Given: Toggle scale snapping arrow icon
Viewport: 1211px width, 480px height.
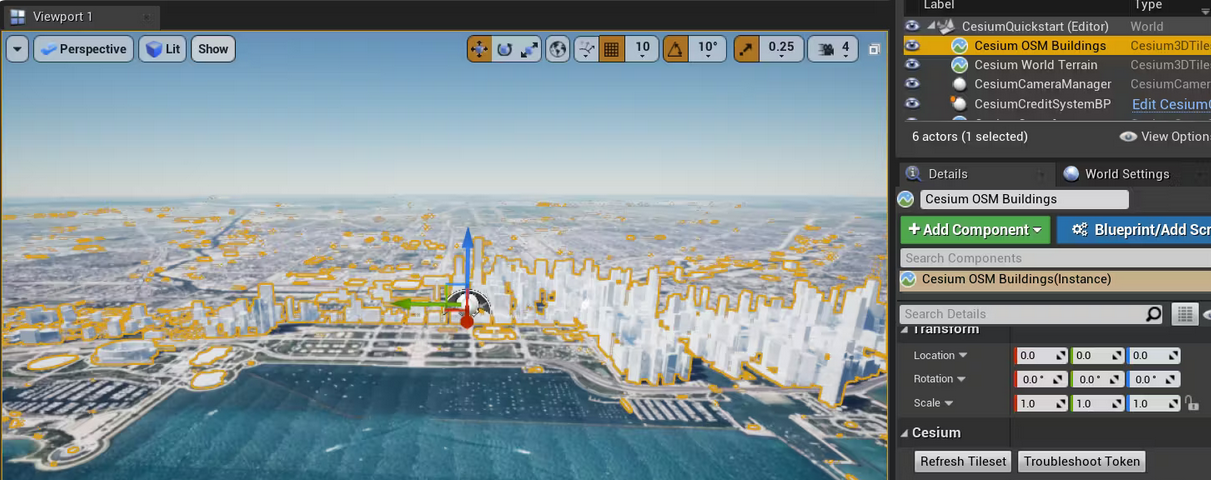Looking at the screenshot, I should click(747, 48).
